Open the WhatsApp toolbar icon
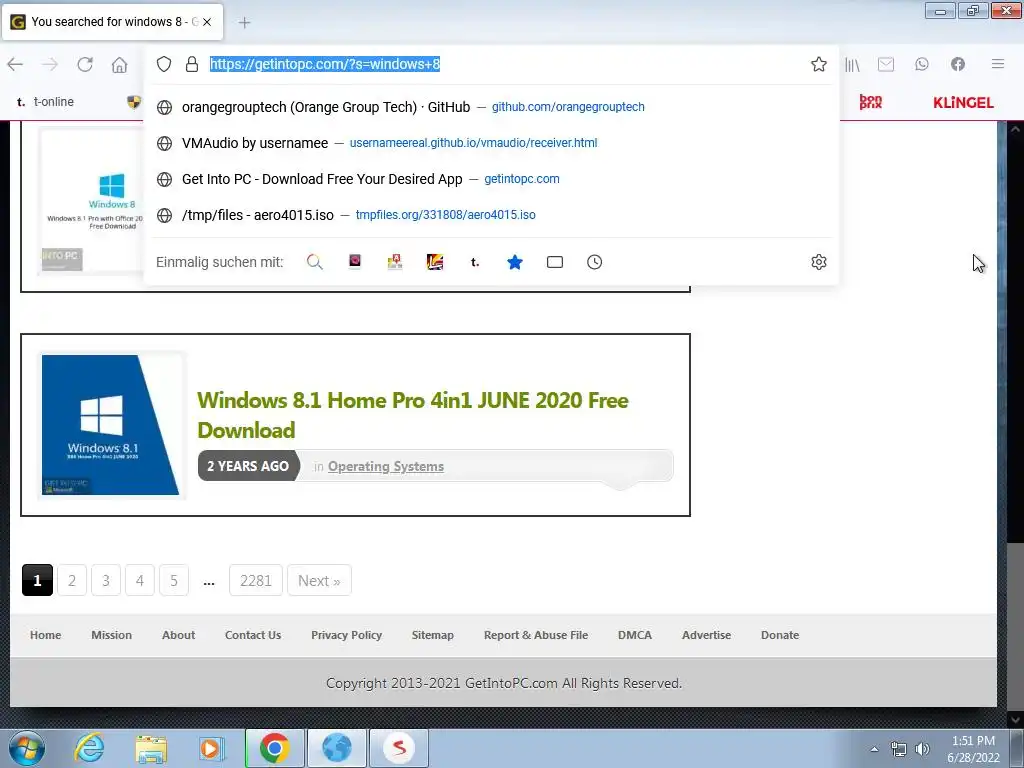This screenshot has height=768, width=1024. click(x=921, y=64)
